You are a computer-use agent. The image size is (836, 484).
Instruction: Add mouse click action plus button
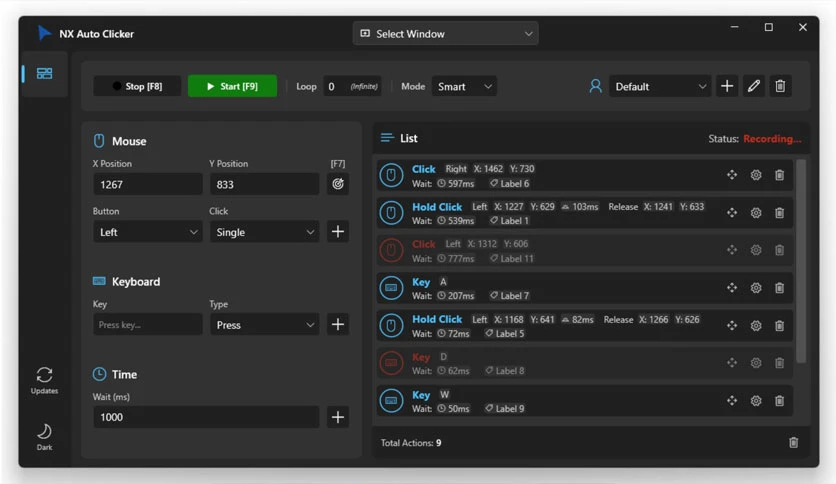pos(338,231)
